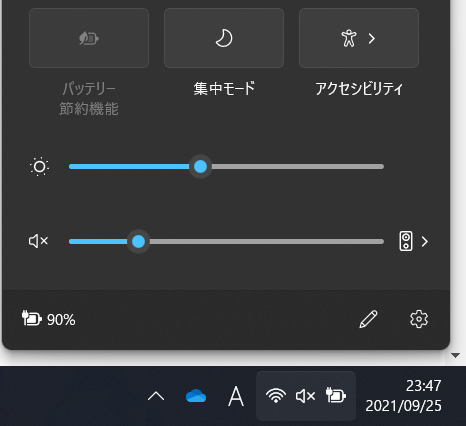
Task: Show hidden tray icons caret
Action: [x=156, y=396]
